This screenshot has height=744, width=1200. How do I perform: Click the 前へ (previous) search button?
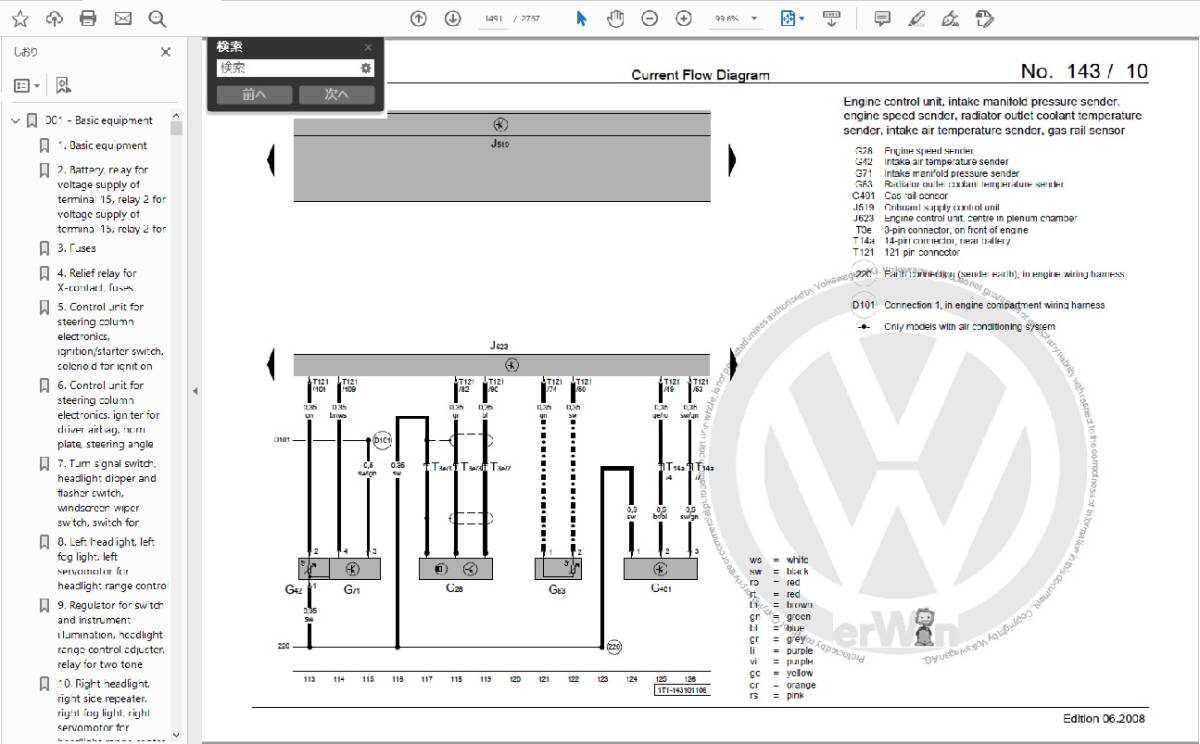pyautogui.click(x=254, y=95)
